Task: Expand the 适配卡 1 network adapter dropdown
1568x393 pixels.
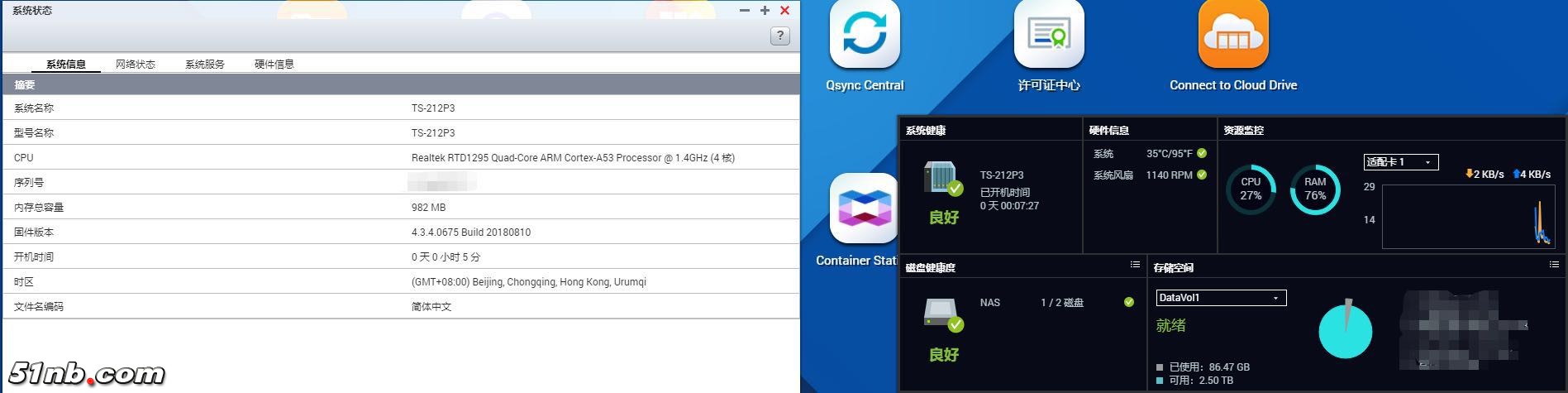Action: click(x=1401, y=162)
